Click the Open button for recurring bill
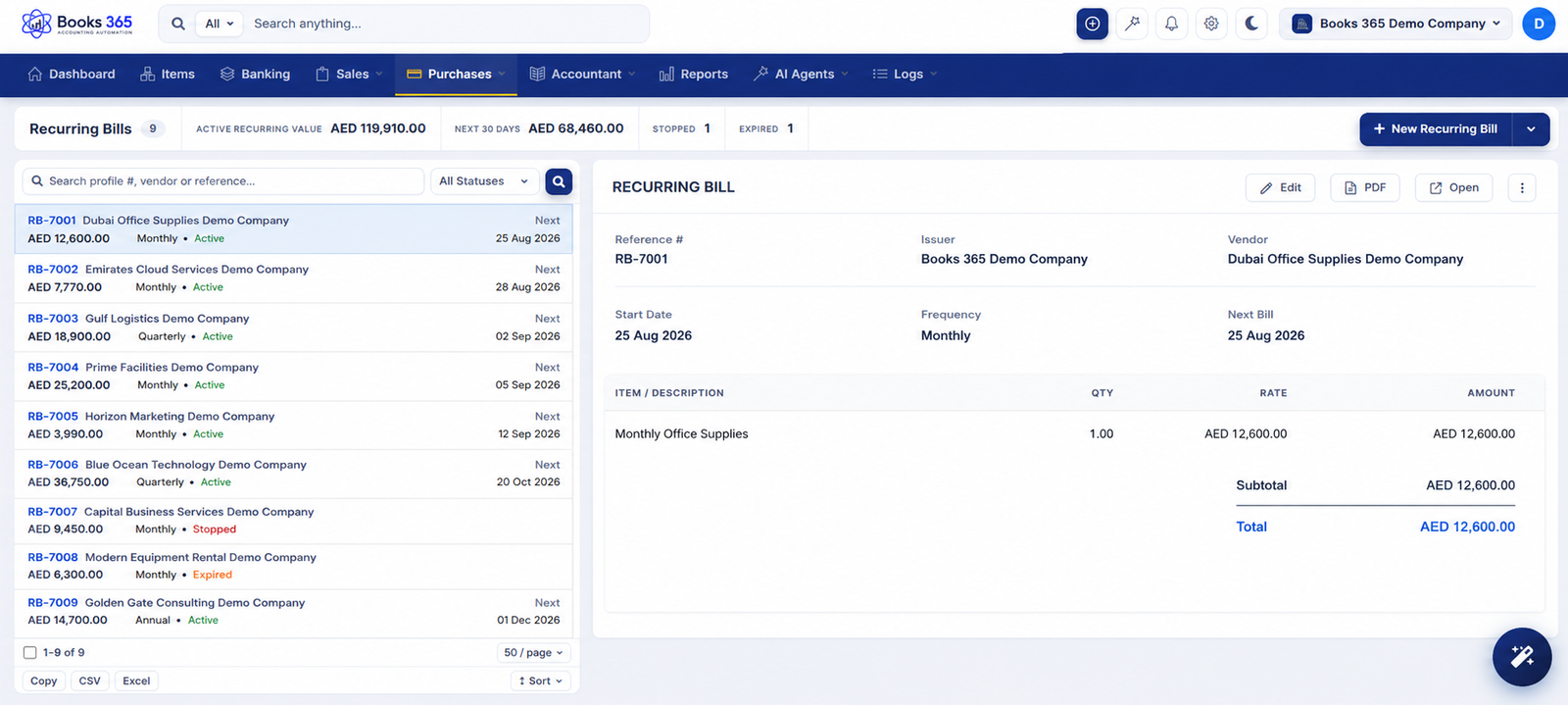 coord(1453,188)
